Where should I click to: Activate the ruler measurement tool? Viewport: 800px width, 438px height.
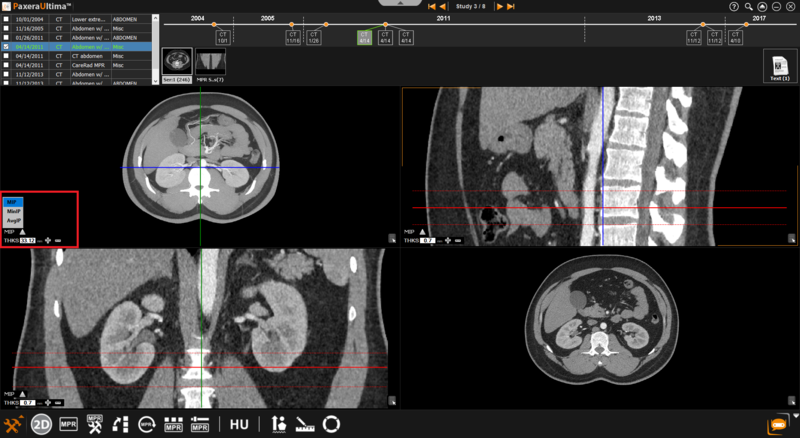(x=304, y=424)
